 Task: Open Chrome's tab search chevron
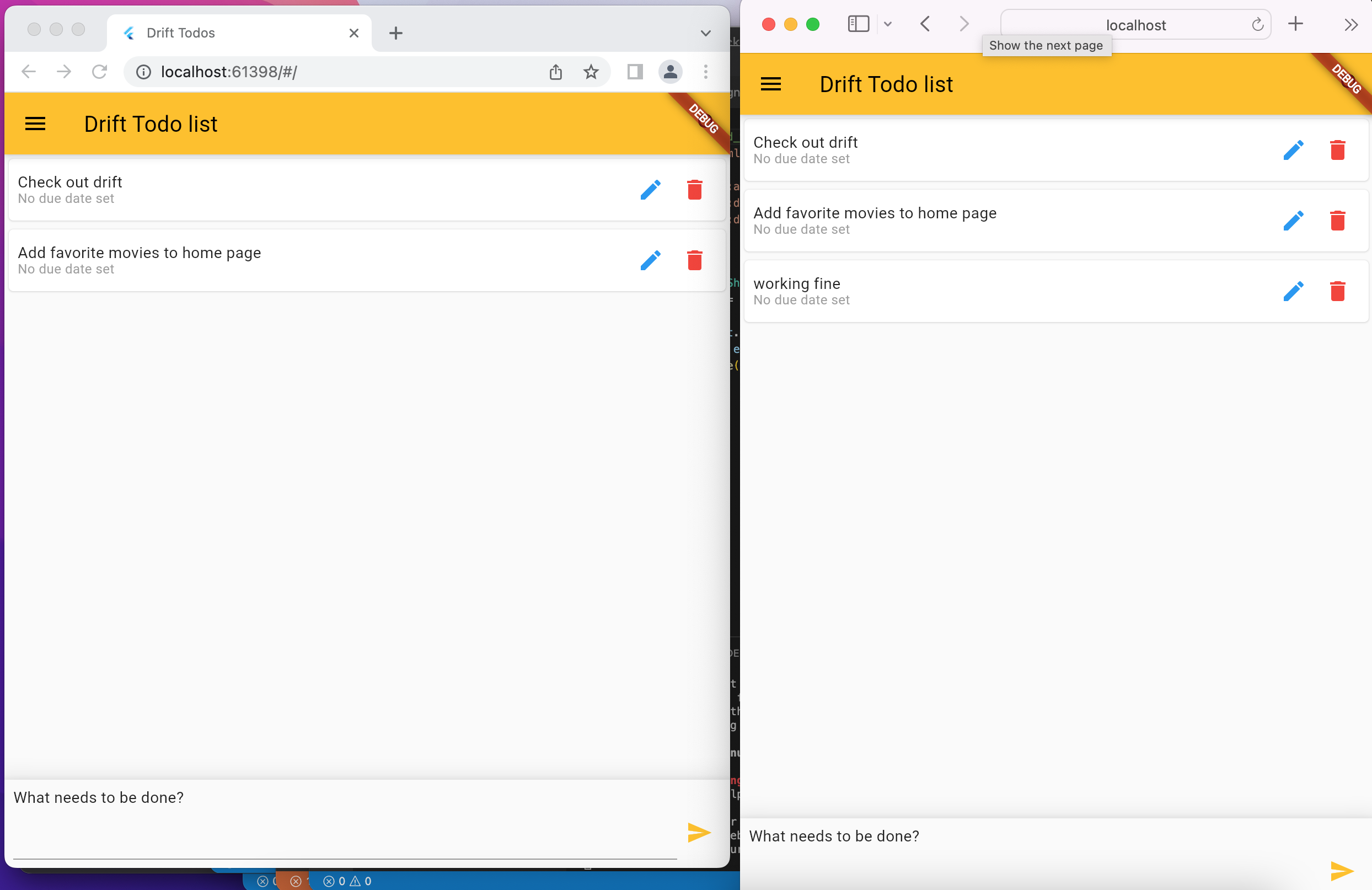(706, 33)
